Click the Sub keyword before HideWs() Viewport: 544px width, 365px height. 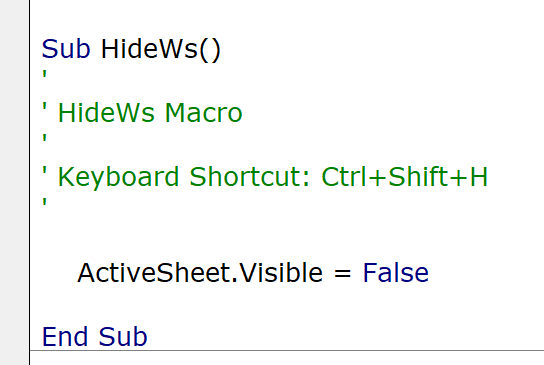click(x=66, y=49)
